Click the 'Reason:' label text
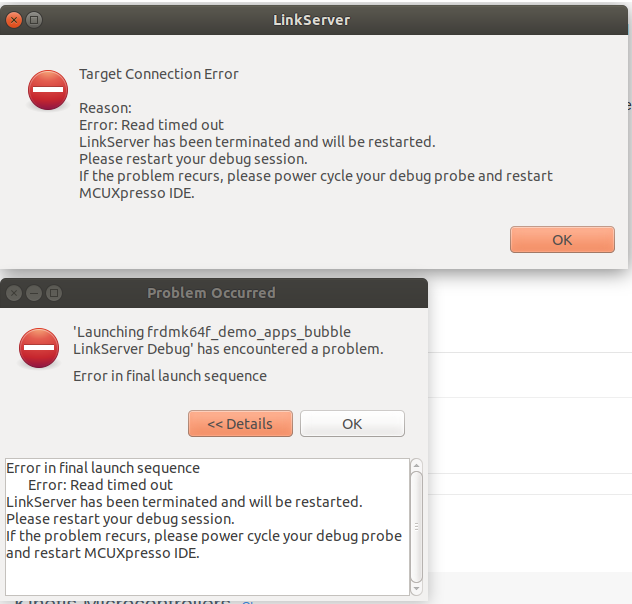This screenshot has height=604, width=632. coord(105,108)
